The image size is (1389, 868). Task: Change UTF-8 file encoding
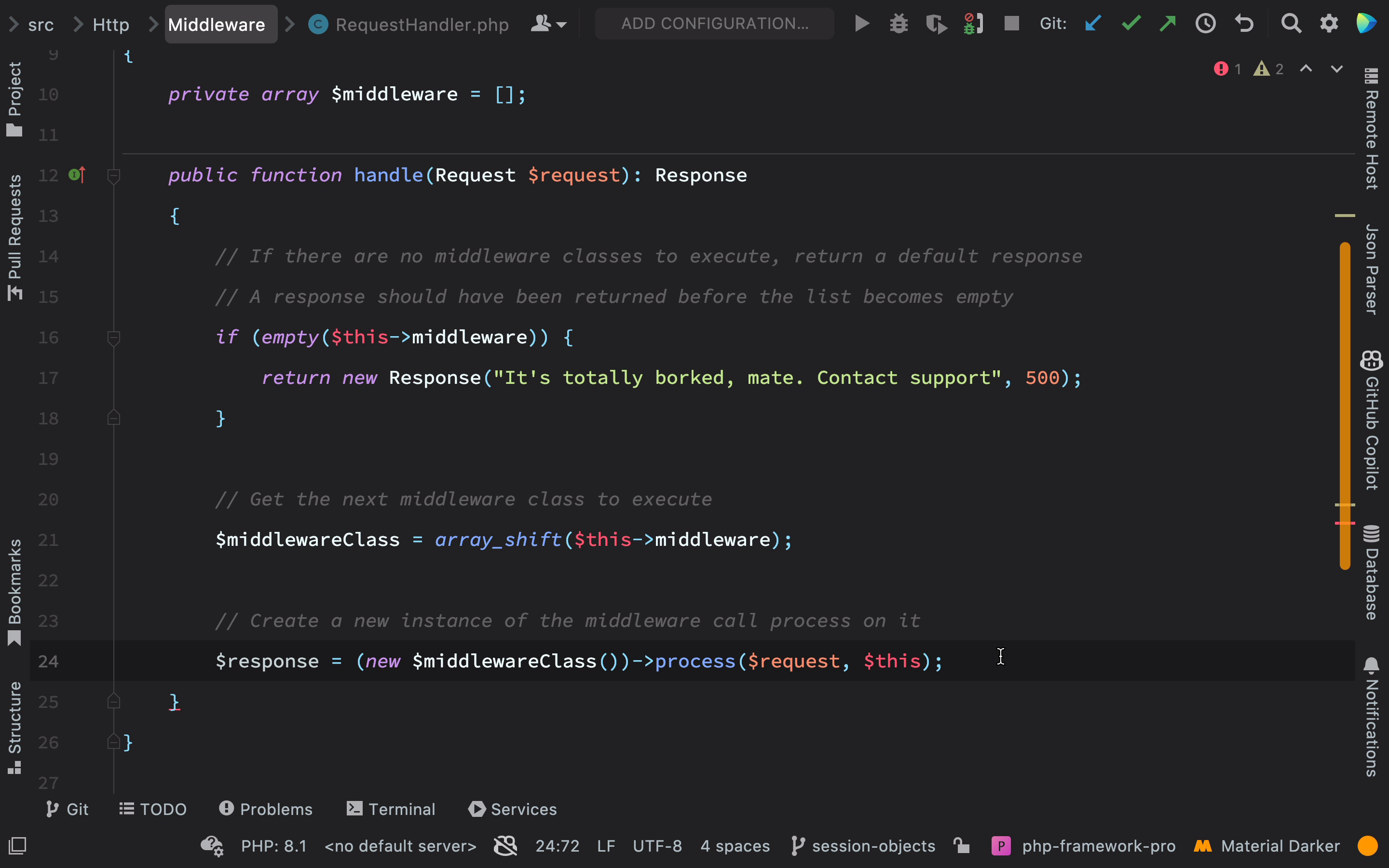tap(657, 846)
